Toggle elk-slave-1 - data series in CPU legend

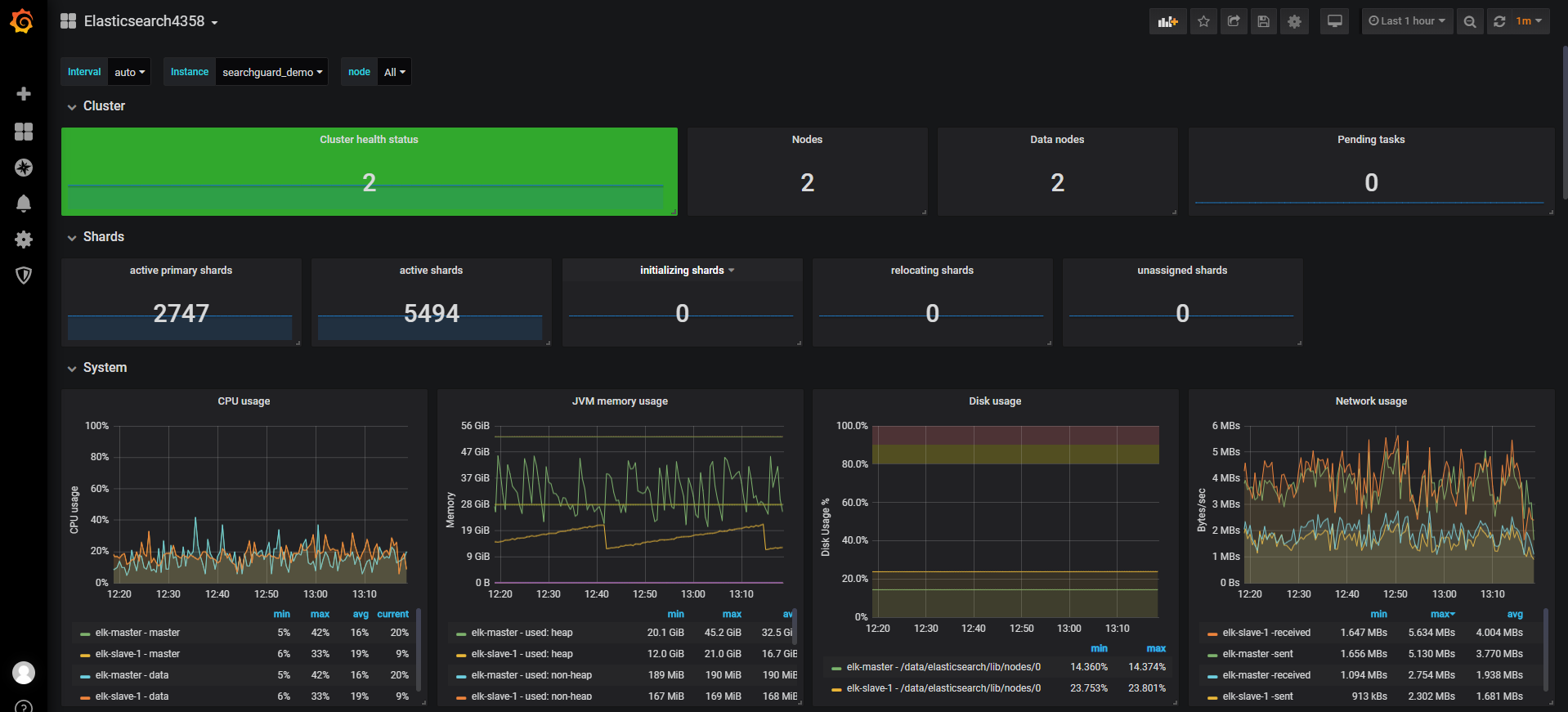click(x=132, y=696)
